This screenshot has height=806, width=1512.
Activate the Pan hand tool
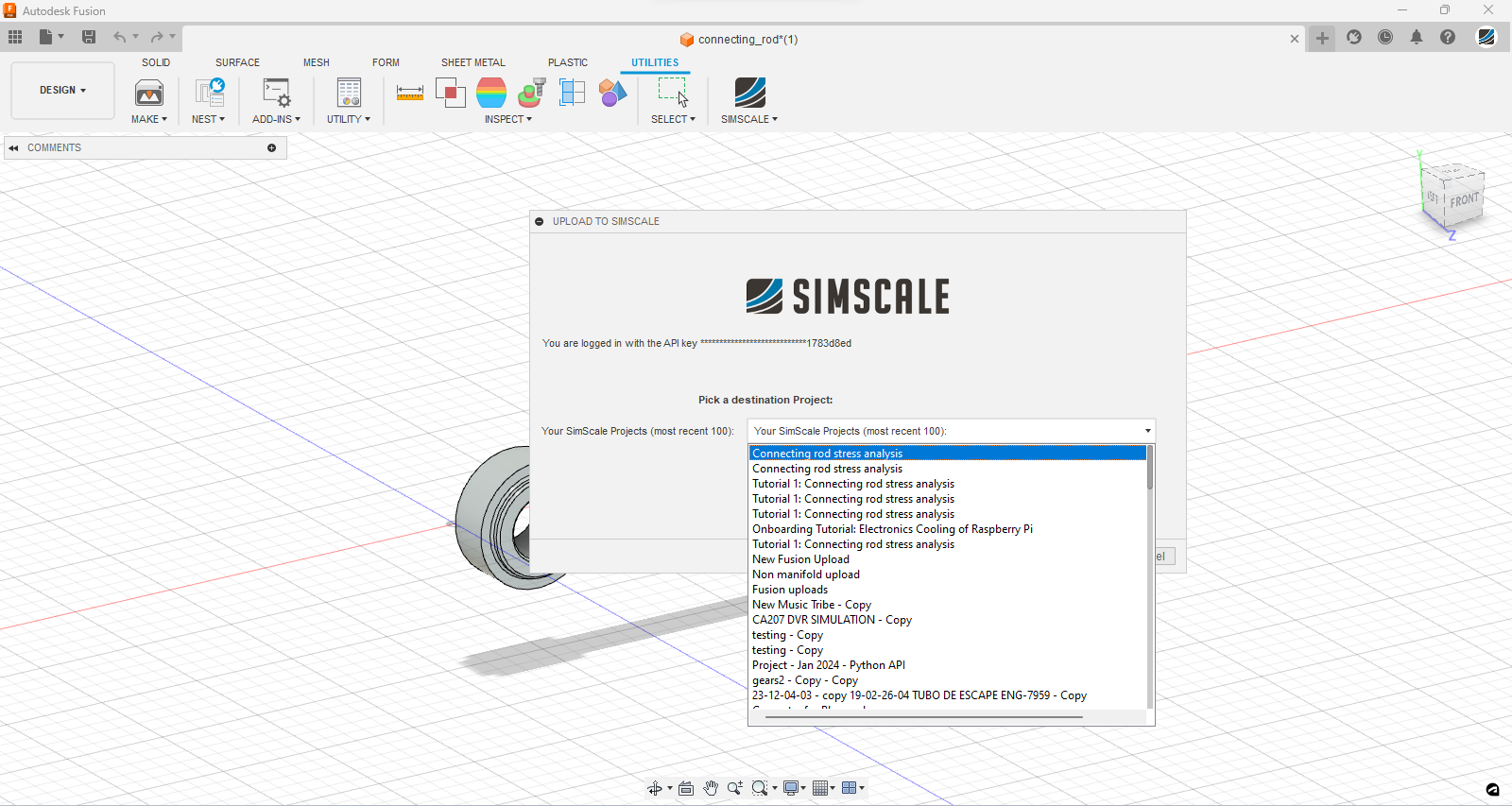pos(711,788)
